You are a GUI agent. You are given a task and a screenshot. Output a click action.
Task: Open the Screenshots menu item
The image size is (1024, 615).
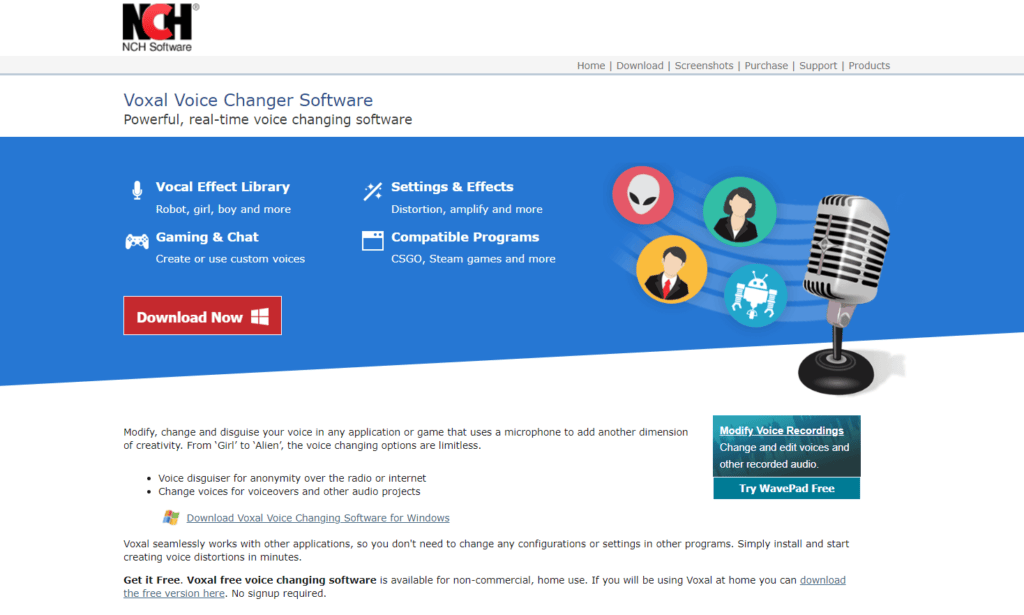pos(704,65)
